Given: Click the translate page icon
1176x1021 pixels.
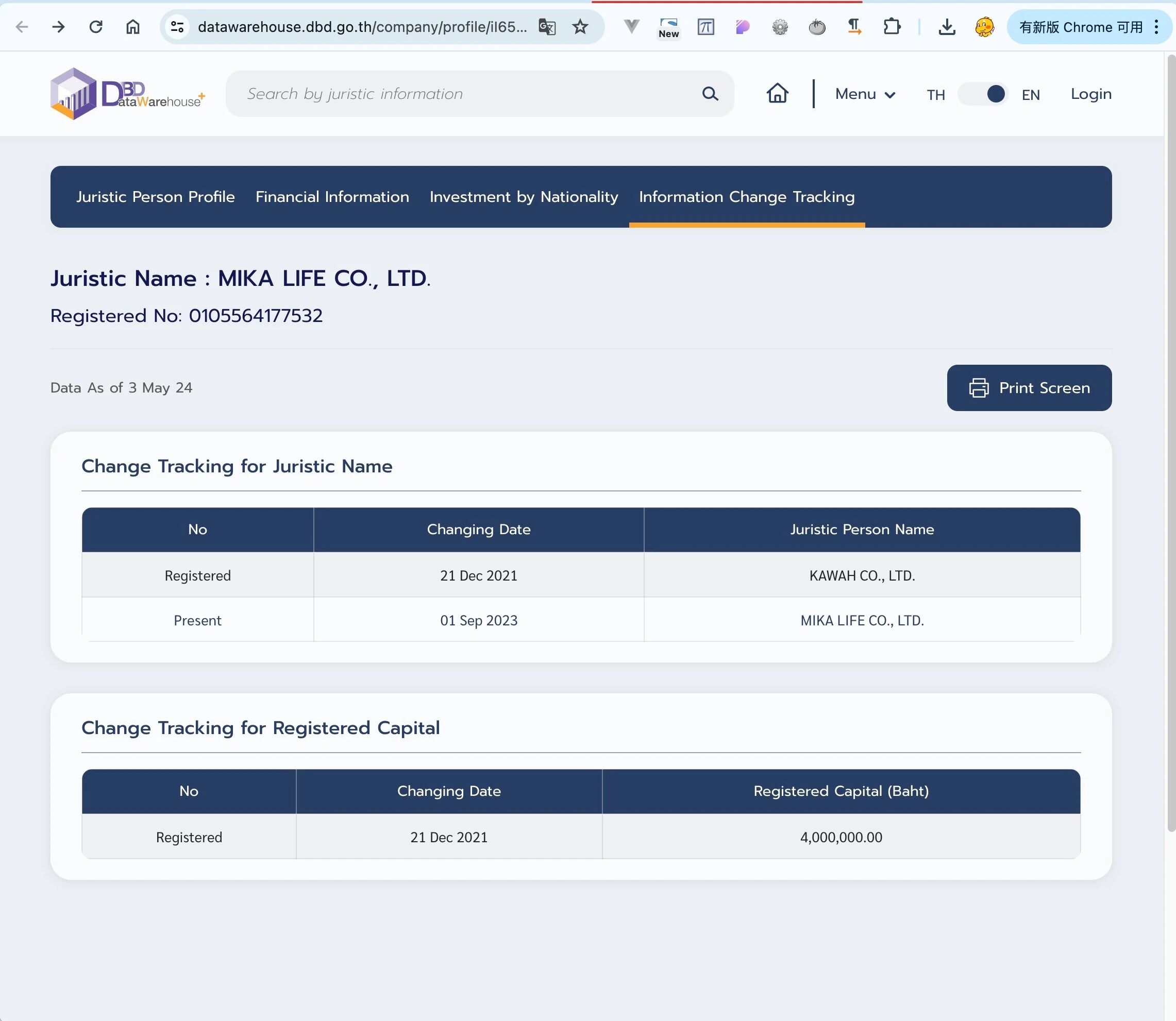Looking at the screenshot, I should [547, 27].
